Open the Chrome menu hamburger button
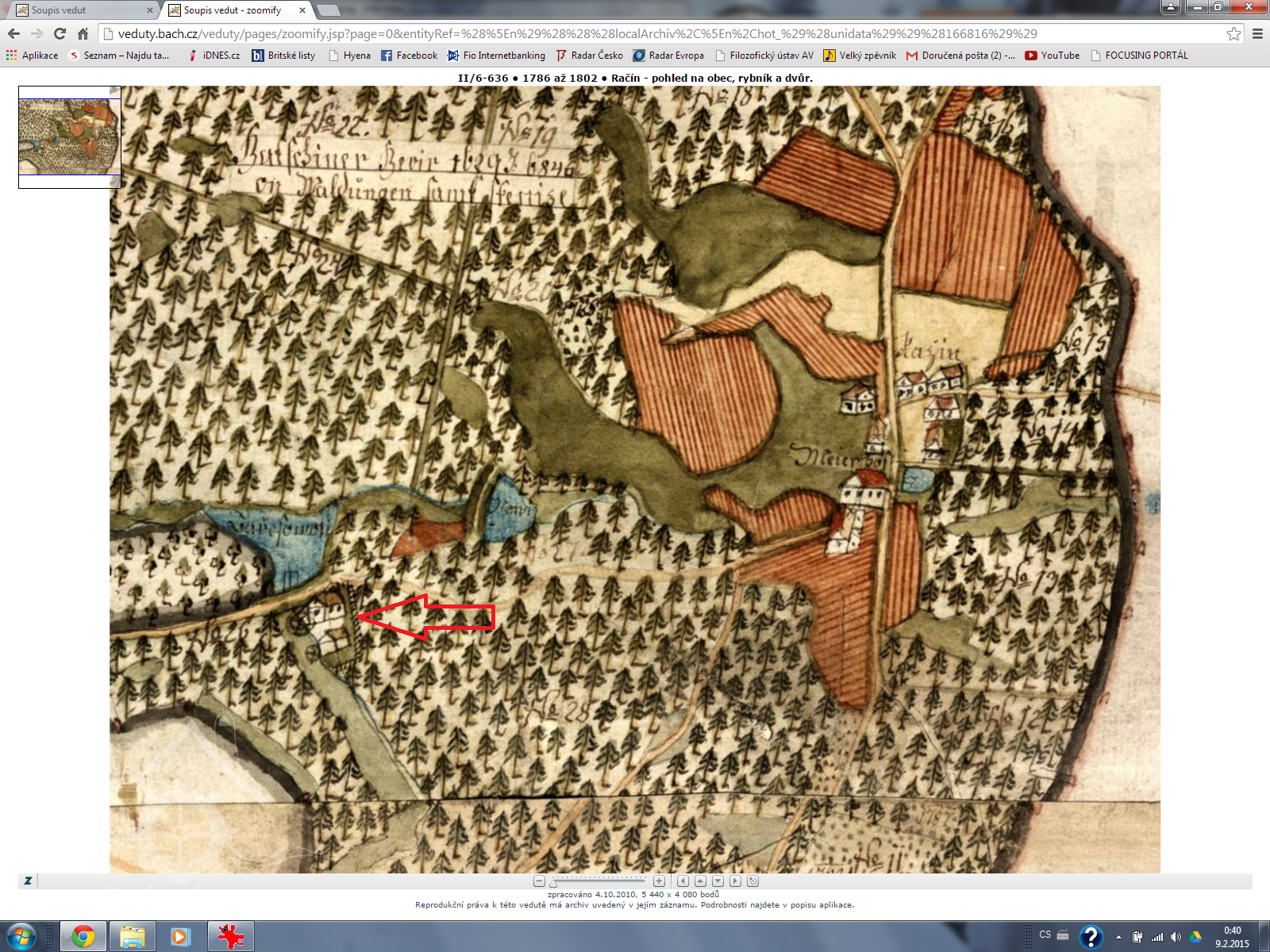This screenshot has height=952, width=1270. (1257, 33)
